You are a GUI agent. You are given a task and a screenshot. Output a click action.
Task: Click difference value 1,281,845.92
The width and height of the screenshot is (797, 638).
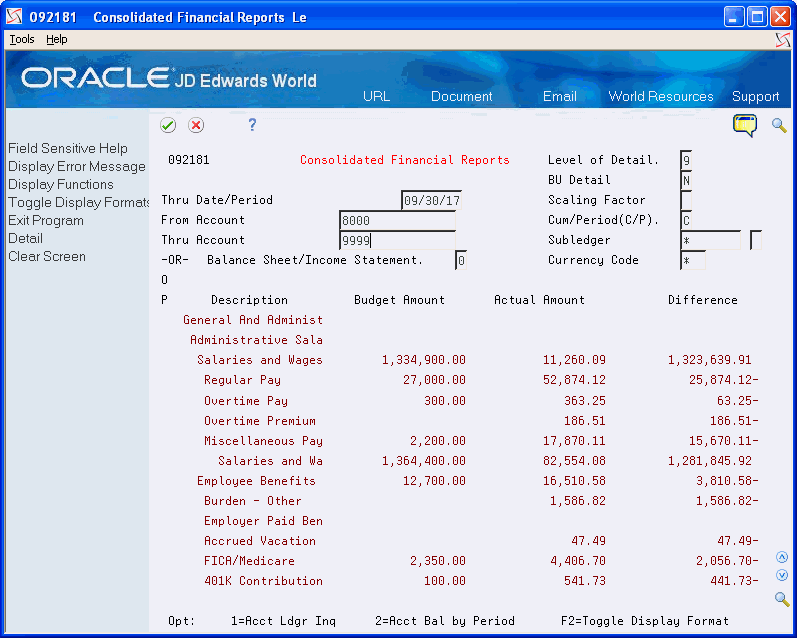tap(709, 461)
